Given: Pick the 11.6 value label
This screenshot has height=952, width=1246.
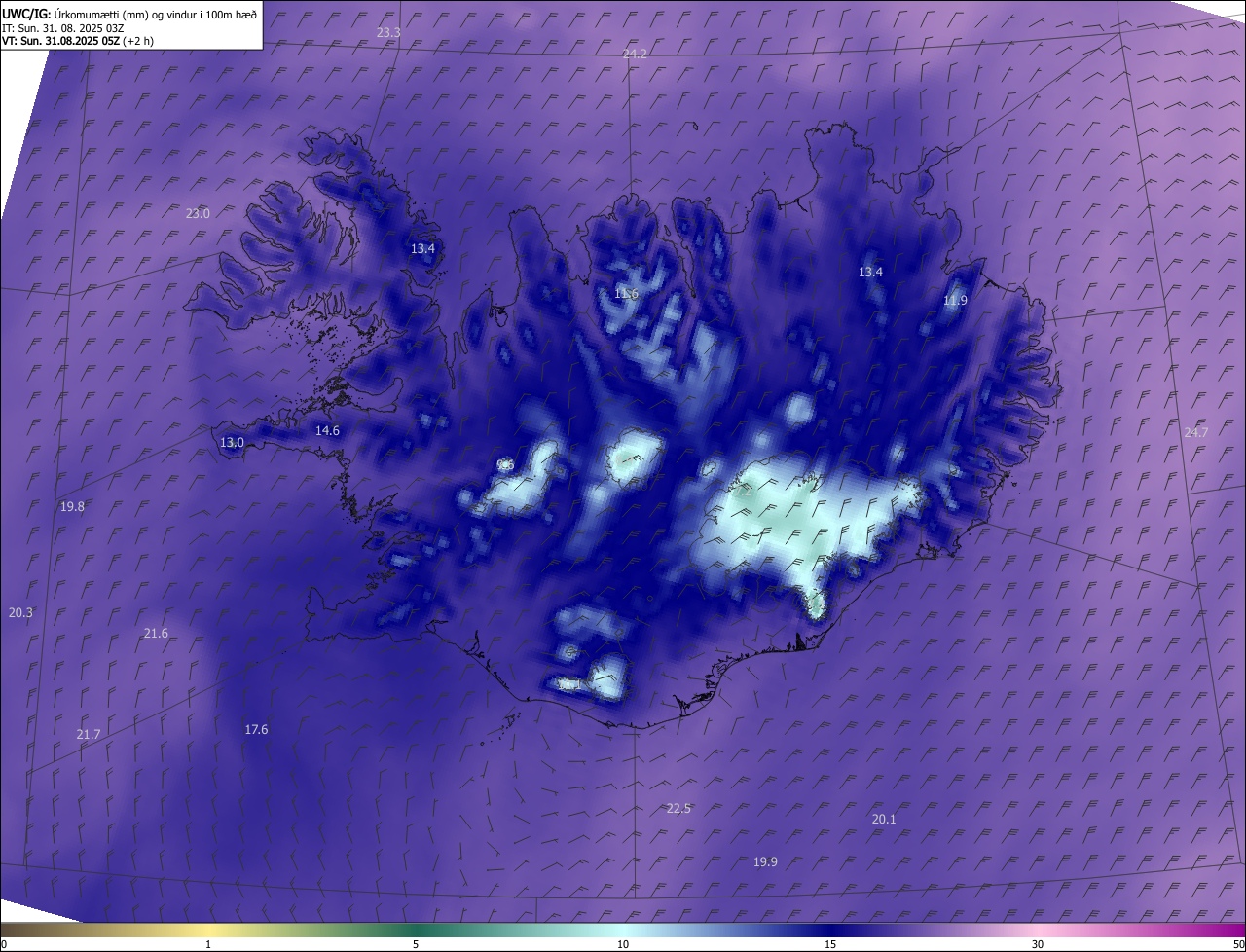Looking at the screenshot, I should click(x=626, y=293).
